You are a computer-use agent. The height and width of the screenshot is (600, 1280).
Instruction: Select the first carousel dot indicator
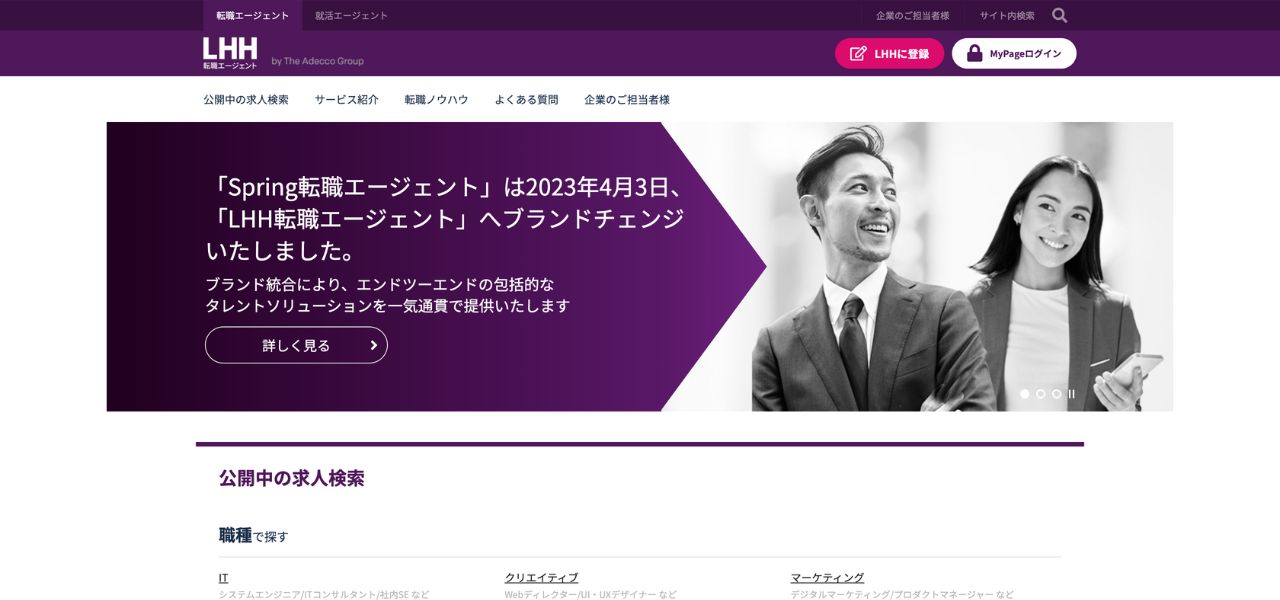(x=1024, y=393)
